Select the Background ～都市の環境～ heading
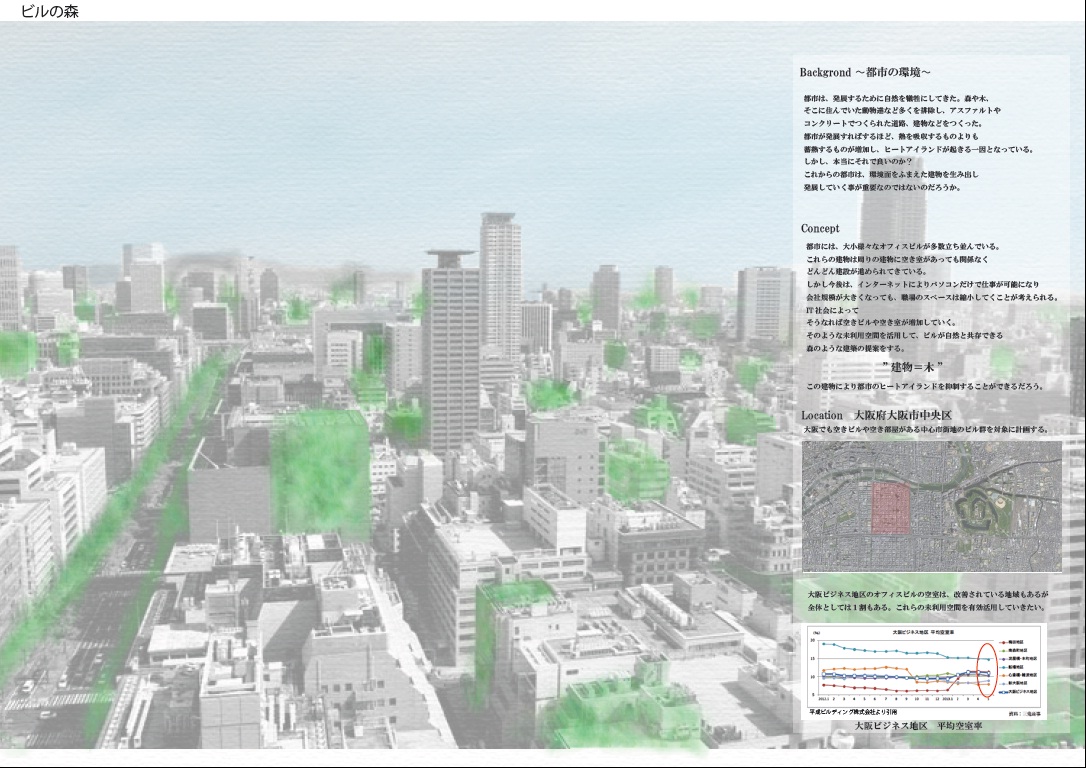 [865, 73]
